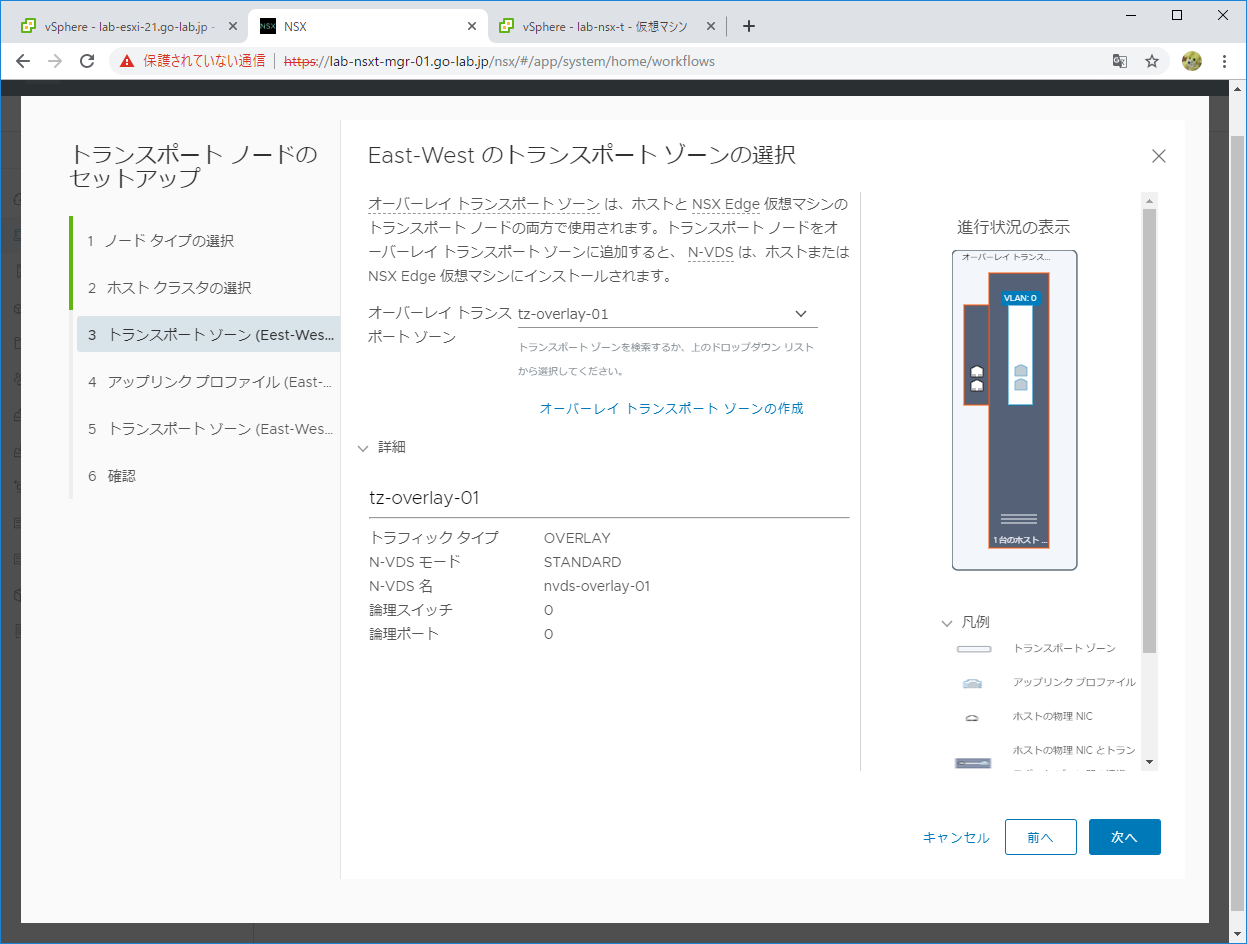Viewport: 1247px width, 944px height.
Task: Select step 3 トランスポート ゾーン
Action: (208, 335)
